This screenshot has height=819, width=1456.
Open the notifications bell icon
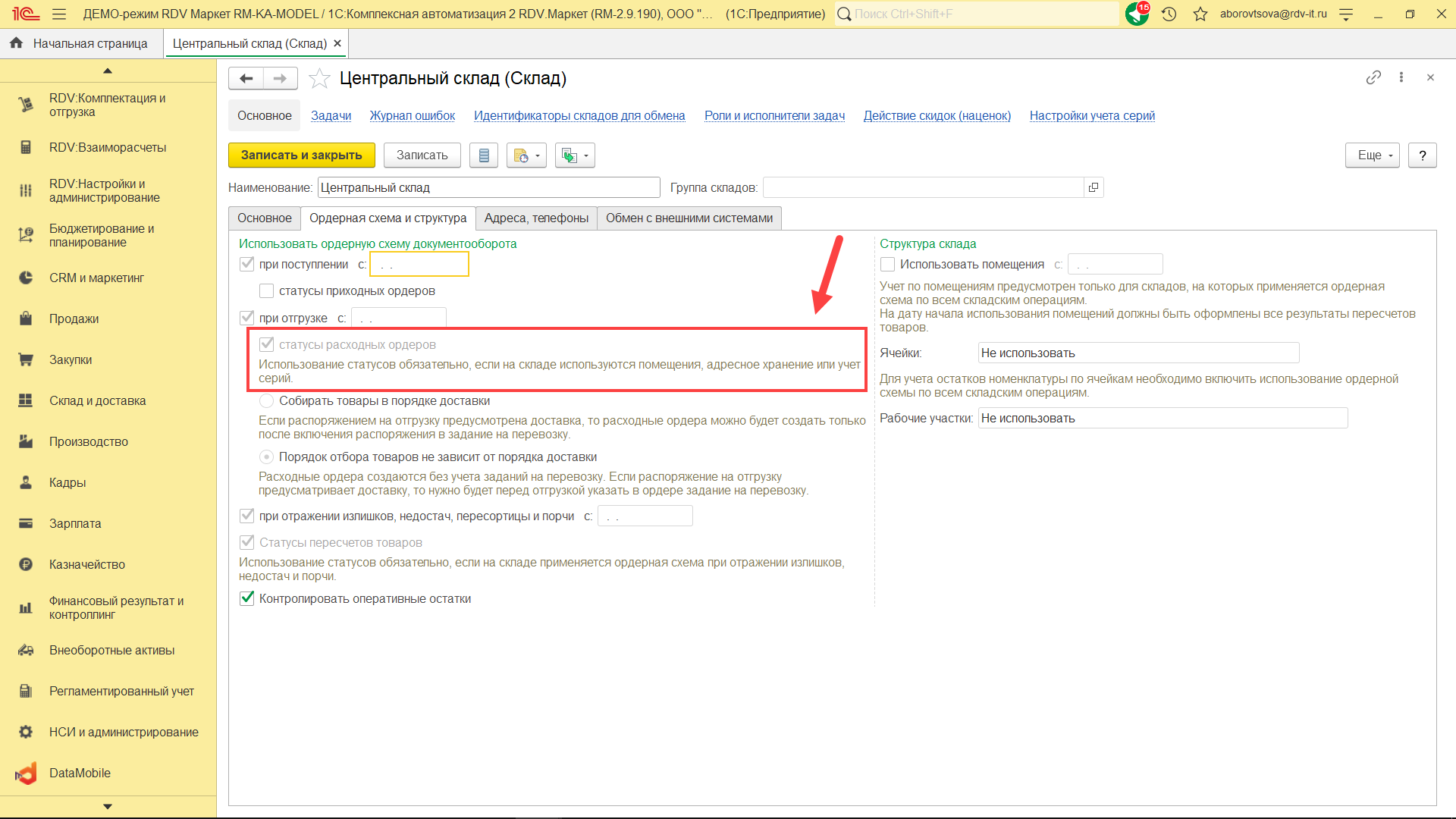coord(1136,14)
